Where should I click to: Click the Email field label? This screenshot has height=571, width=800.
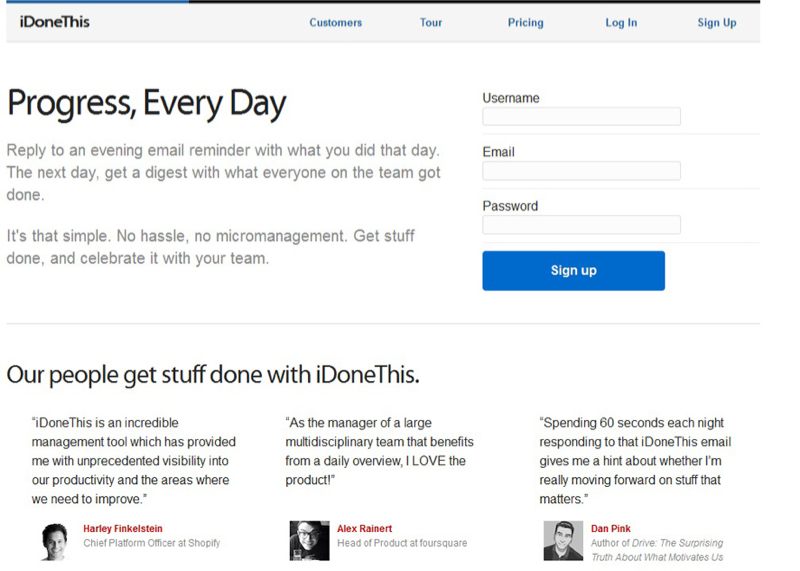(498, 152)
